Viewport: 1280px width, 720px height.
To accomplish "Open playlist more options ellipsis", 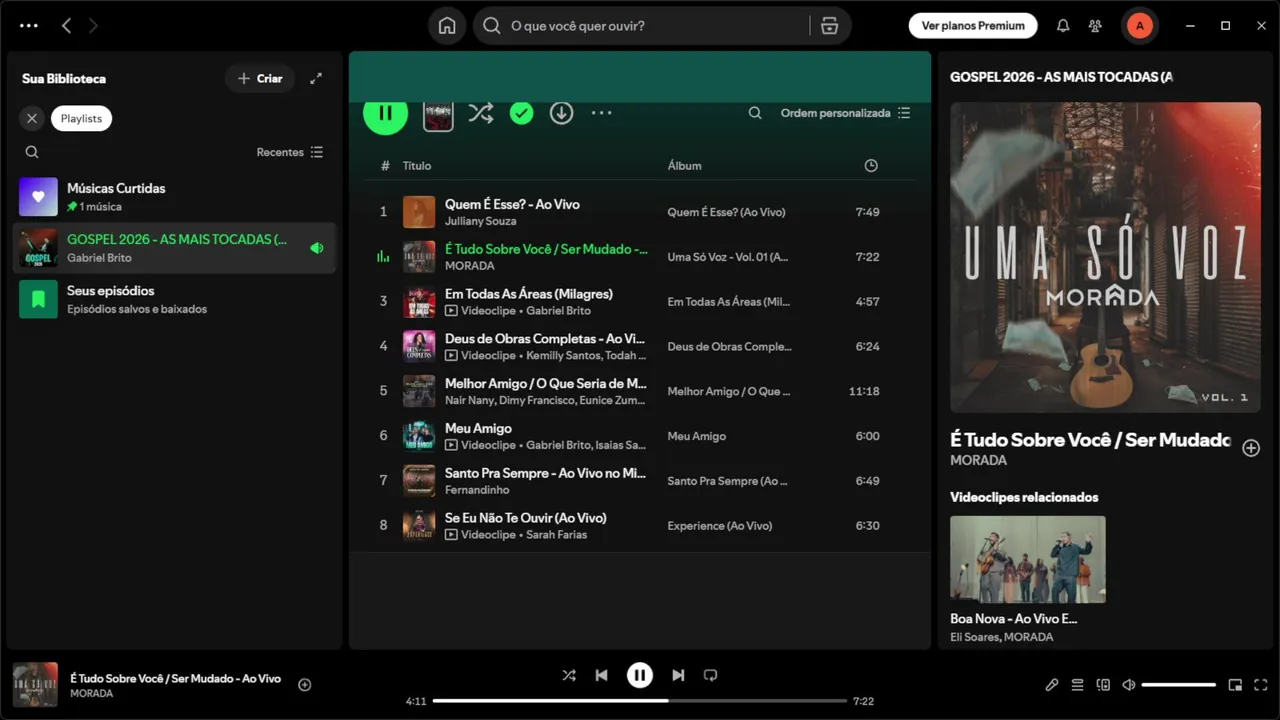I will tap(601, 113).
